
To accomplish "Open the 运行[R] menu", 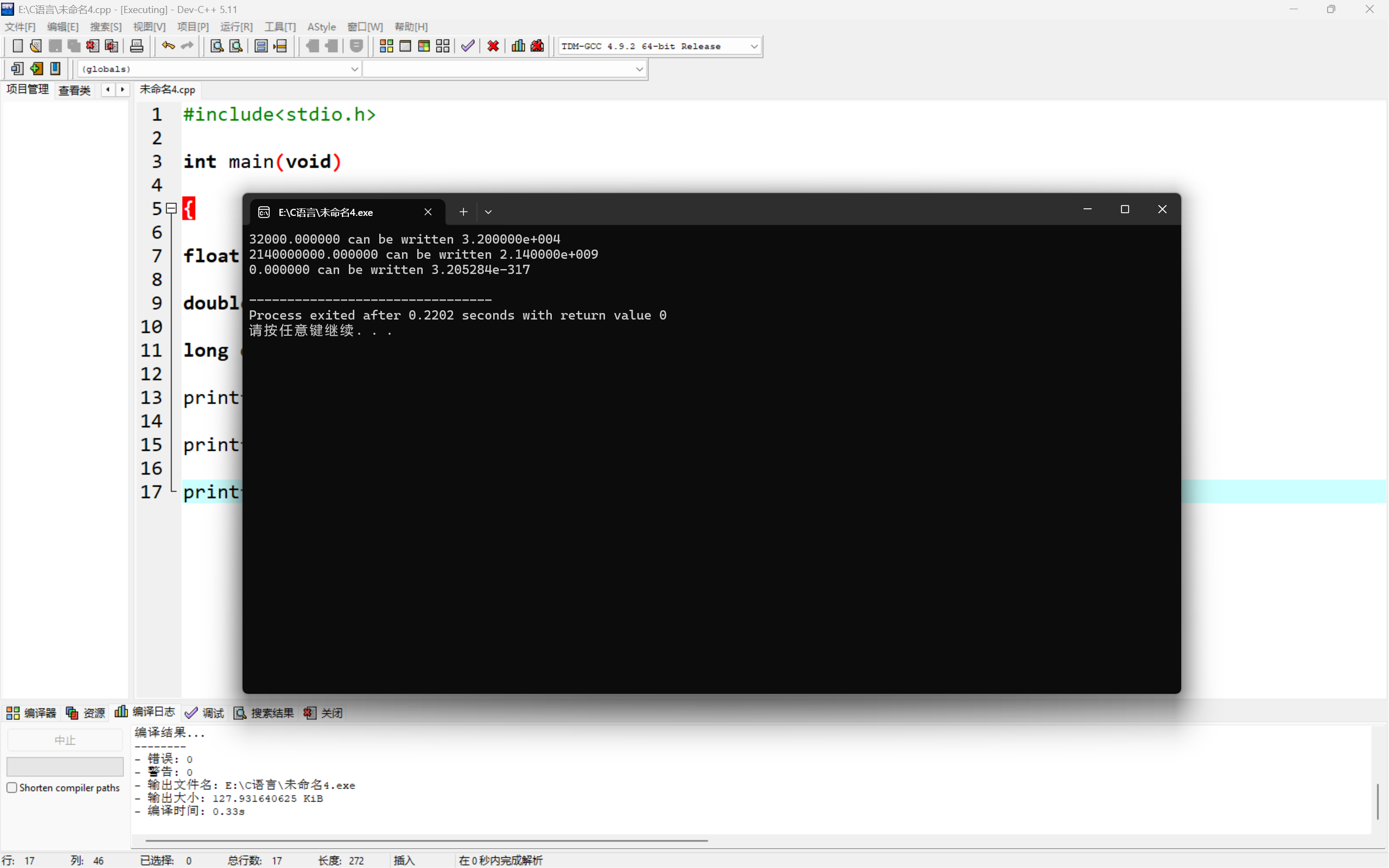I will tap(236, 27).
